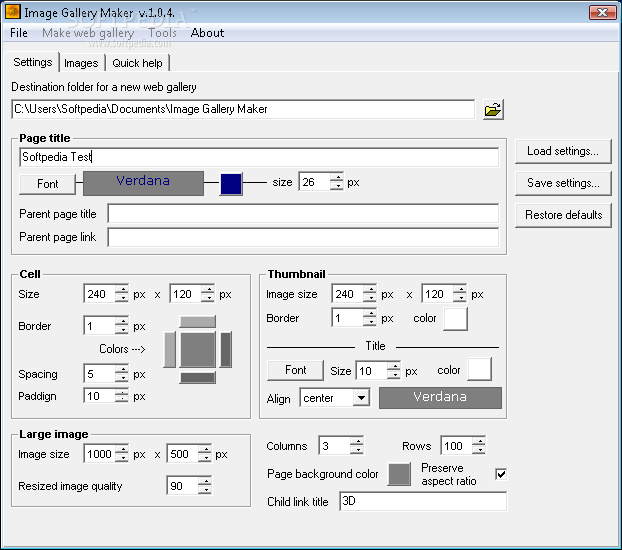The height and width of the screenshot is (550, 622).
Task: Click the Columns value field showing 3
Action: click(334, 446)
